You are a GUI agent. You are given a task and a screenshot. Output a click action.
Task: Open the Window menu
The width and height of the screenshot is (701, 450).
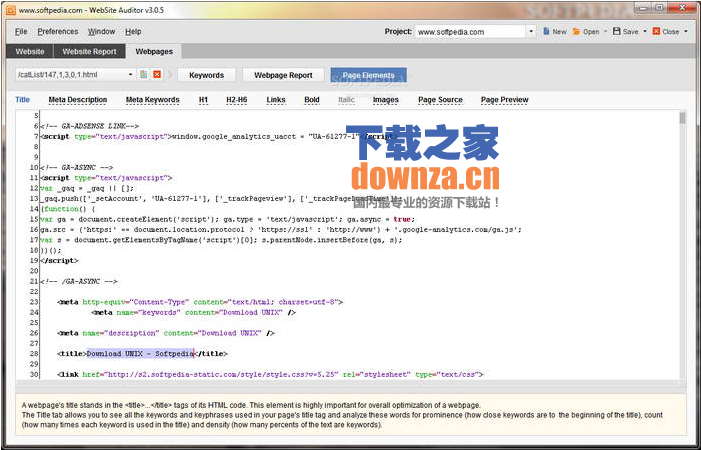[101, 31]
